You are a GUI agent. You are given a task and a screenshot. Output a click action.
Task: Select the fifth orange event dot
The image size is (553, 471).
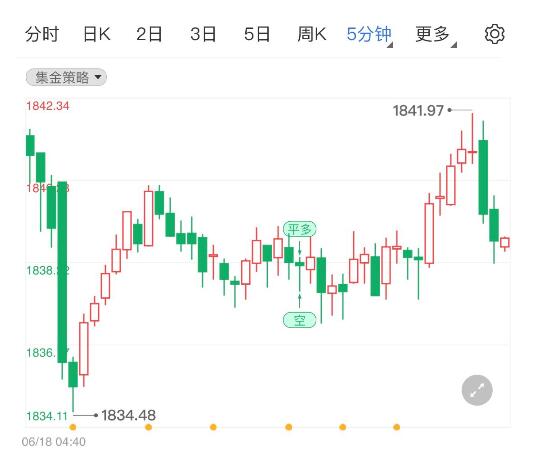342,427
